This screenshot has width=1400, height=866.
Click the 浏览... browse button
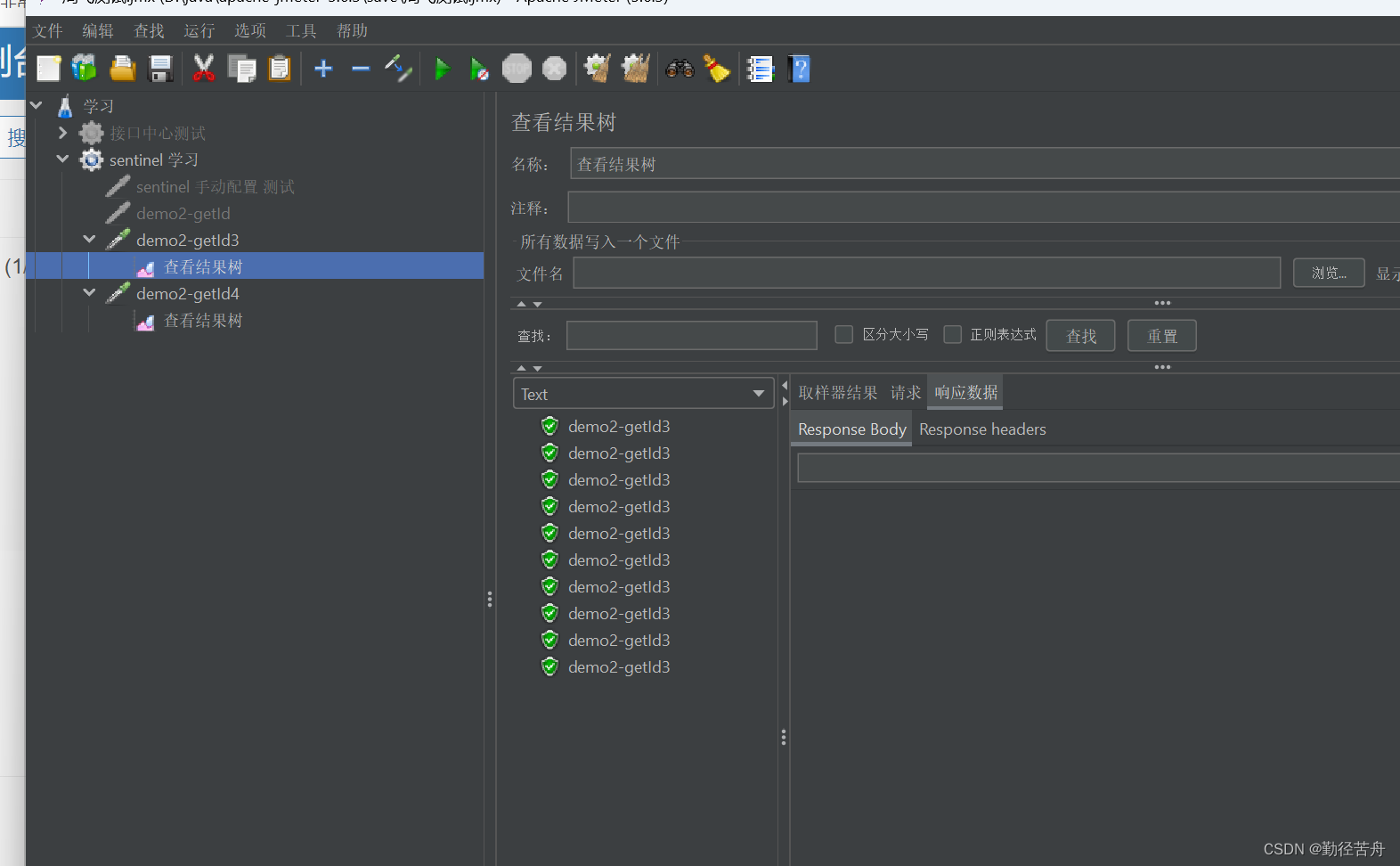click(x=1329, y=273)
